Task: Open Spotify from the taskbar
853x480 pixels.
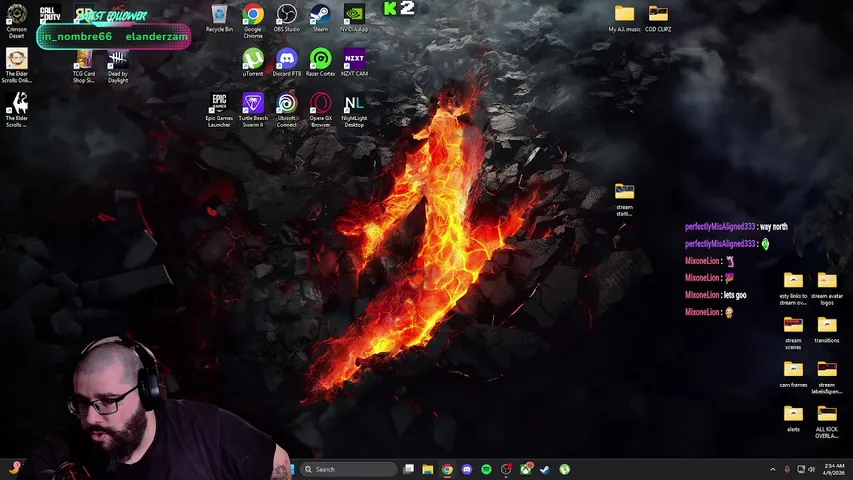Action: click(x=486, y=469)
